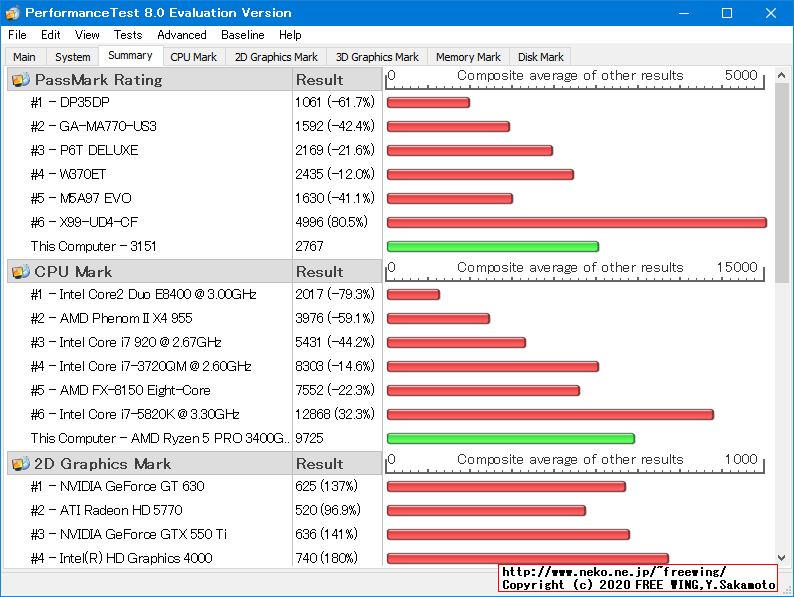
Task: Select the Intel(R) HD Graphics 4000 row
Action: [150, 558]
